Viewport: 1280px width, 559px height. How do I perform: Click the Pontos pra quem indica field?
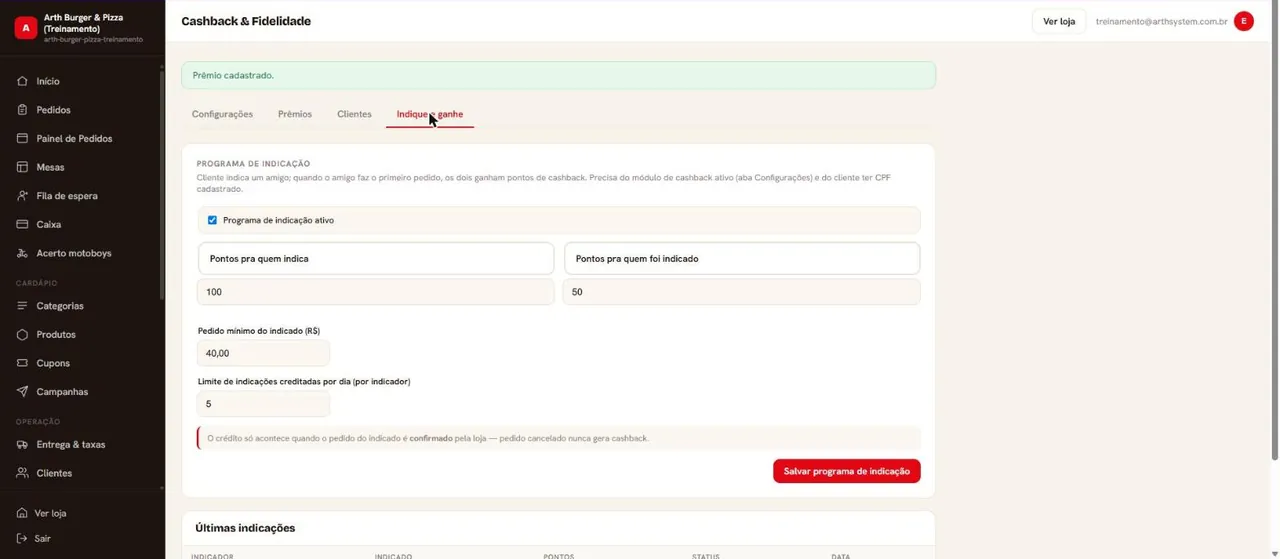(x=376, y=292)
